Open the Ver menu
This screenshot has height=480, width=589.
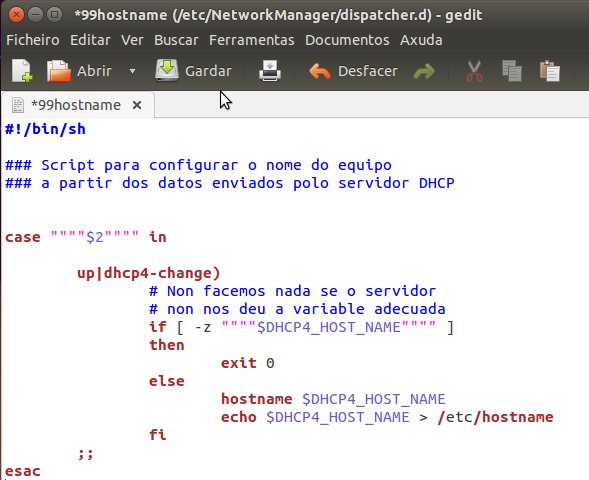(x=132, y=40)
